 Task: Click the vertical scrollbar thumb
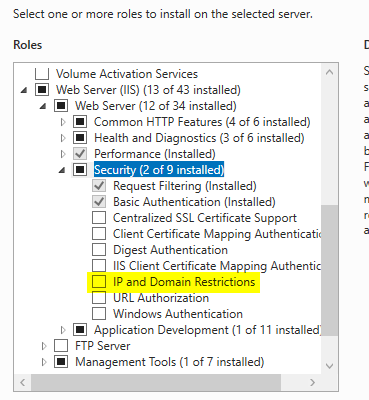pos(329,271)
